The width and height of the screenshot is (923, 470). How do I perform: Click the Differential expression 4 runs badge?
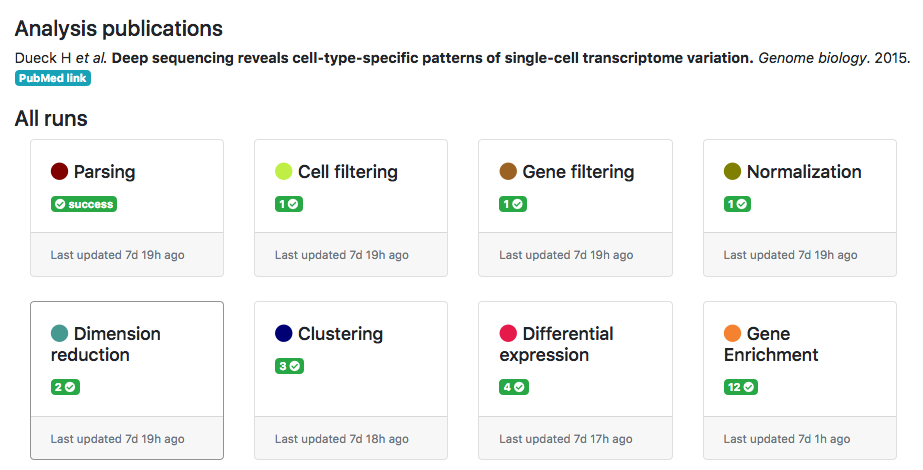tap(514, 387)
